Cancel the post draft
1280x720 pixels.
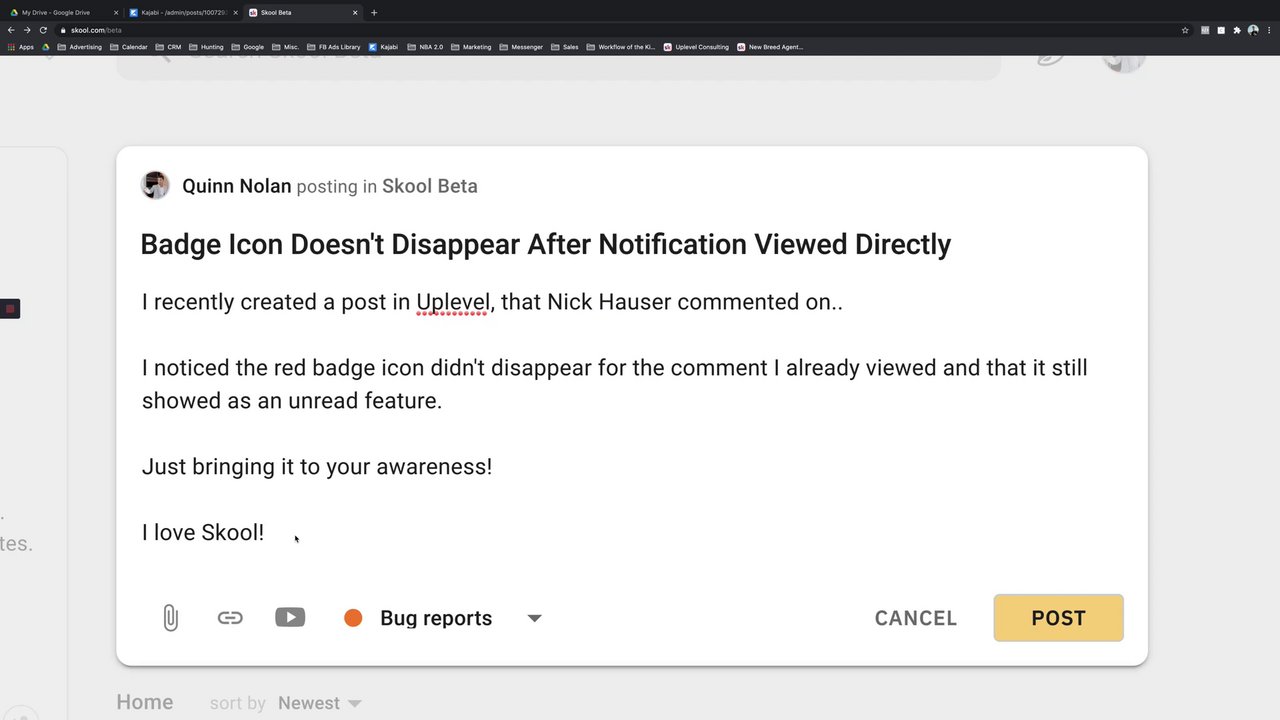point(916,618)
